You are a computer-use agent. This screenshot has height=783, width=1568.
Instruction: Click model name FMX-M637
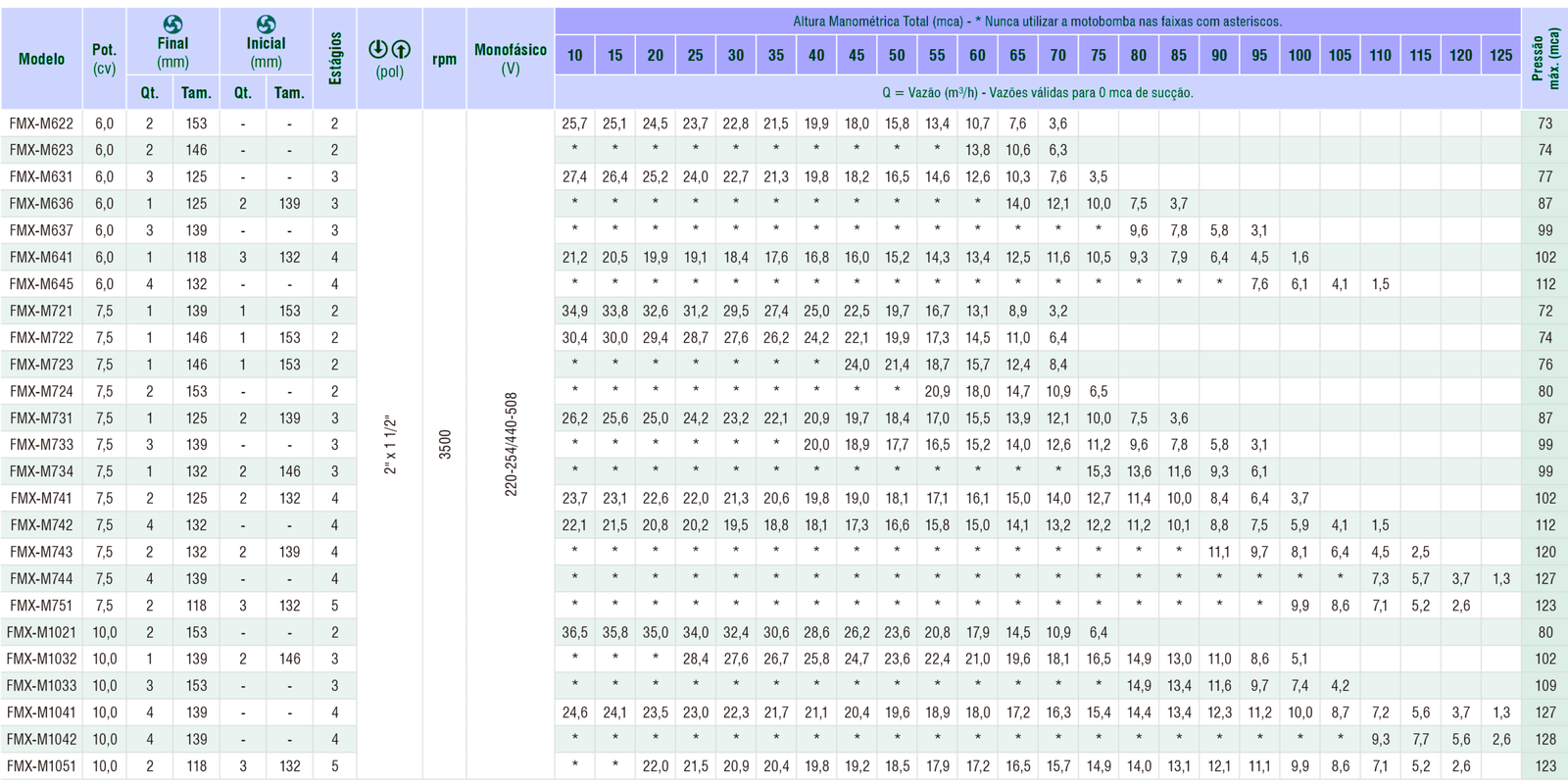point(41,230)
